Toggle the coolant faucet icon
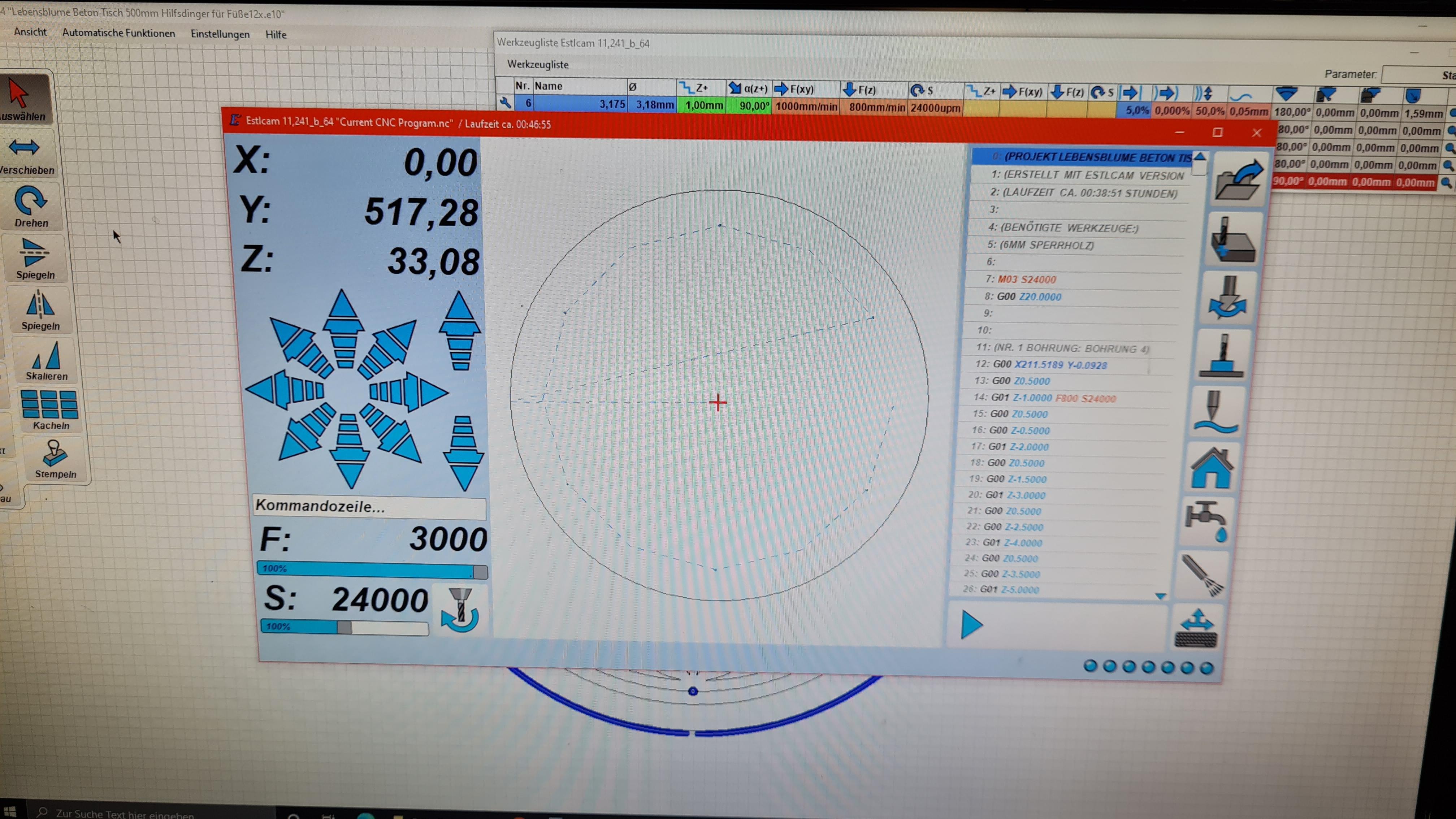The width and height of the screenshot is (1456, 819). pyautogui.click(x=1206, y=520)
